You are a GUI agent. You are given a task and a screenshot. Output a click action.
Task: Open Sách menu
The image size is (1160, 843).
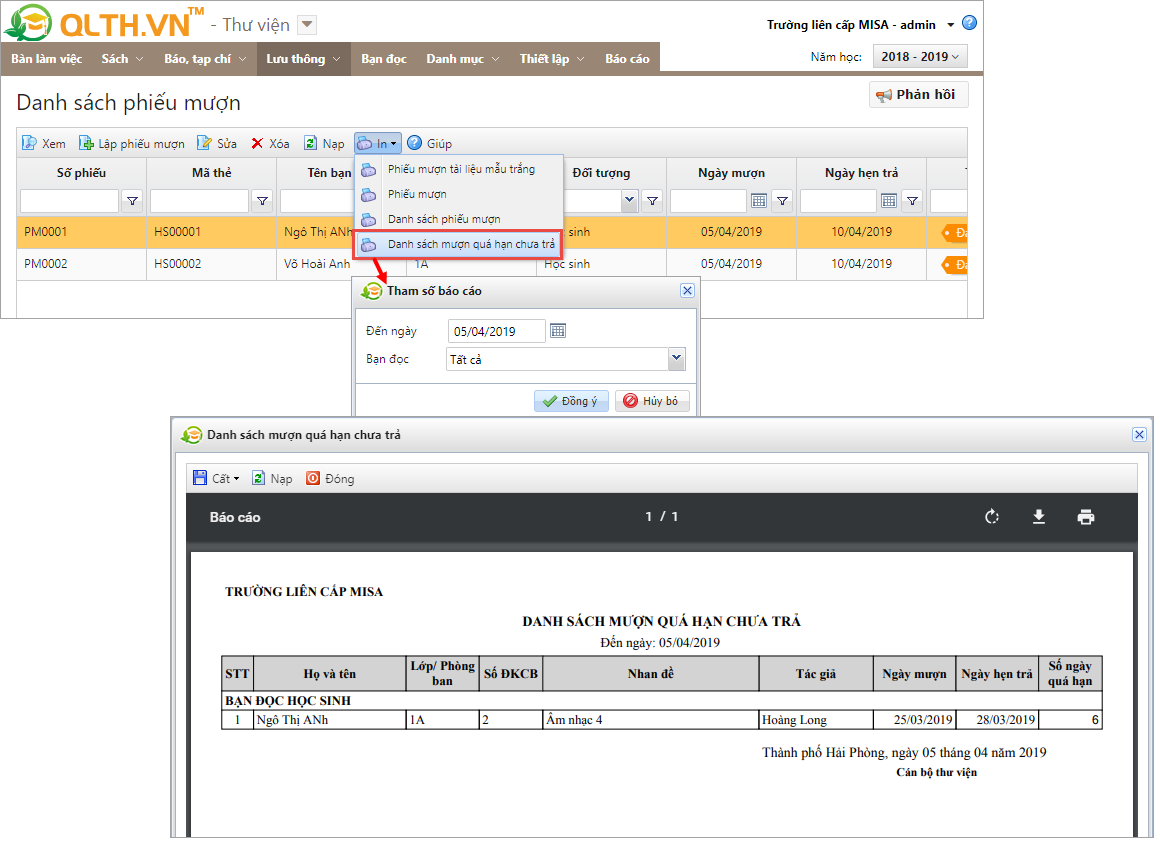tap(123, 58)
